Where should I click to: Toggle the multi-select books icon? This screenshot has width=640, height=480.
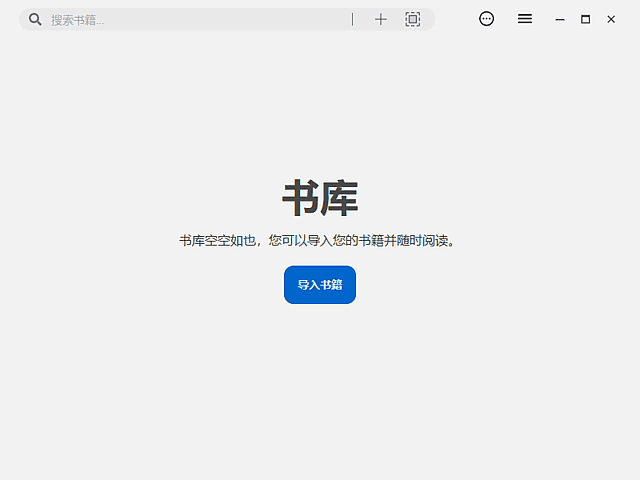[x=412, y=19]
